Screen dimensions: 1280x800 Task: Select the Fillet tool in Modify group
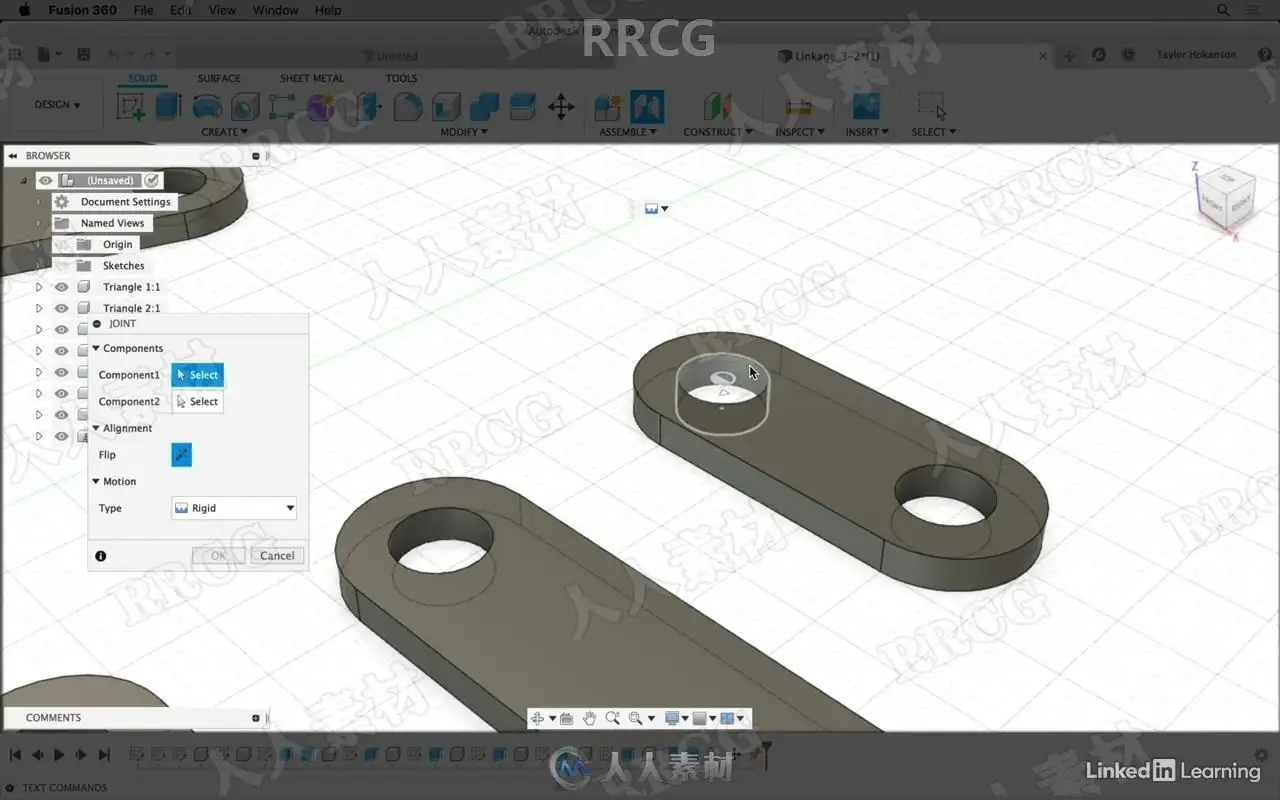tap(408, 106)
